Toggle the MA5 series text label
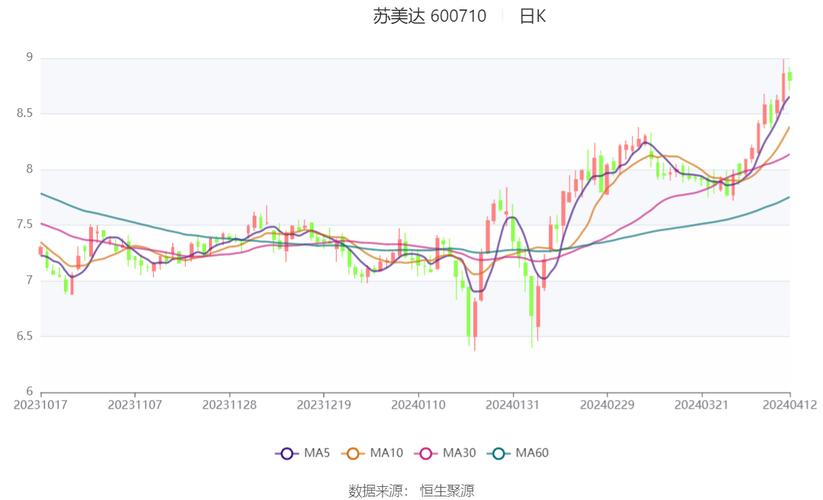This screenshot has height=500, width=823. coord(317,453)
